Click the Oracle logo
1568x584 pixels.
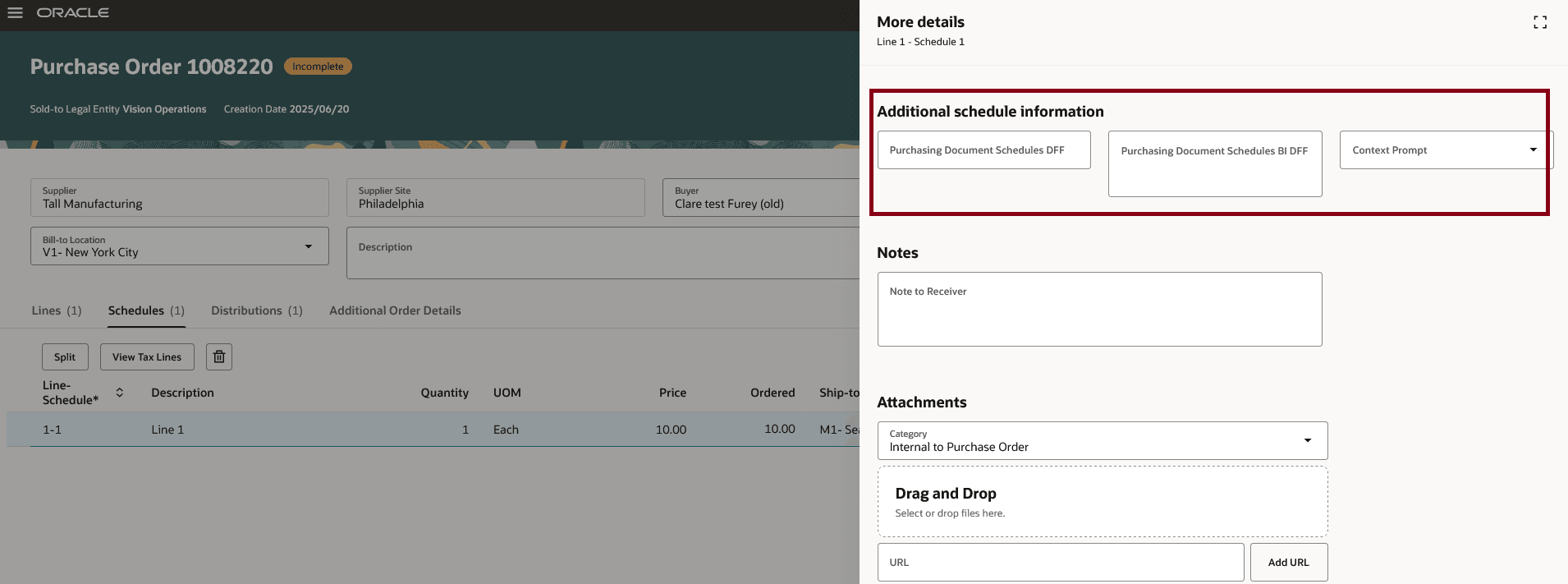[x=72, y=13]
